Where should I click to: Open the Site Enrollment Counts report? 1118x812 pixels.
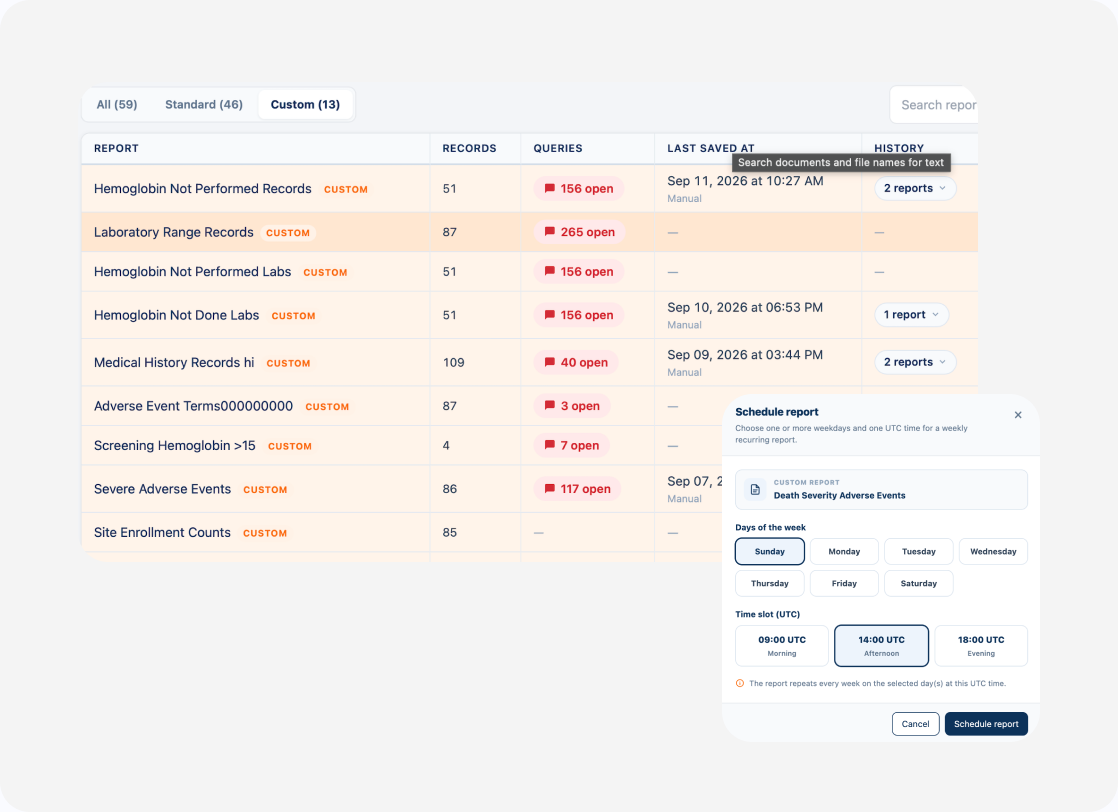pos(162,533)
